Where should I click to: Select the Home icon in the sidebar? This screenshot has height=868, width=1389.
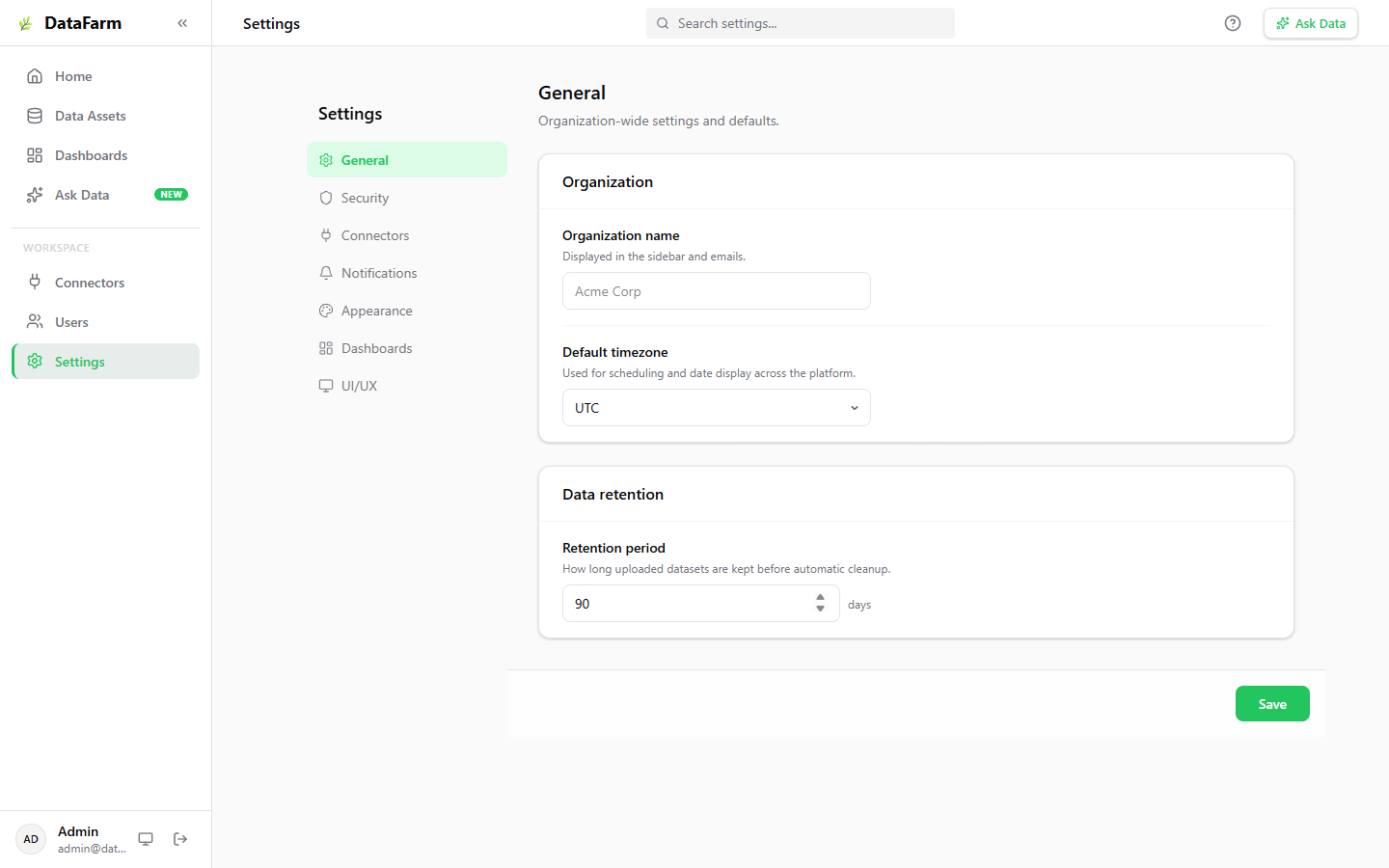[x=34, y=75]
